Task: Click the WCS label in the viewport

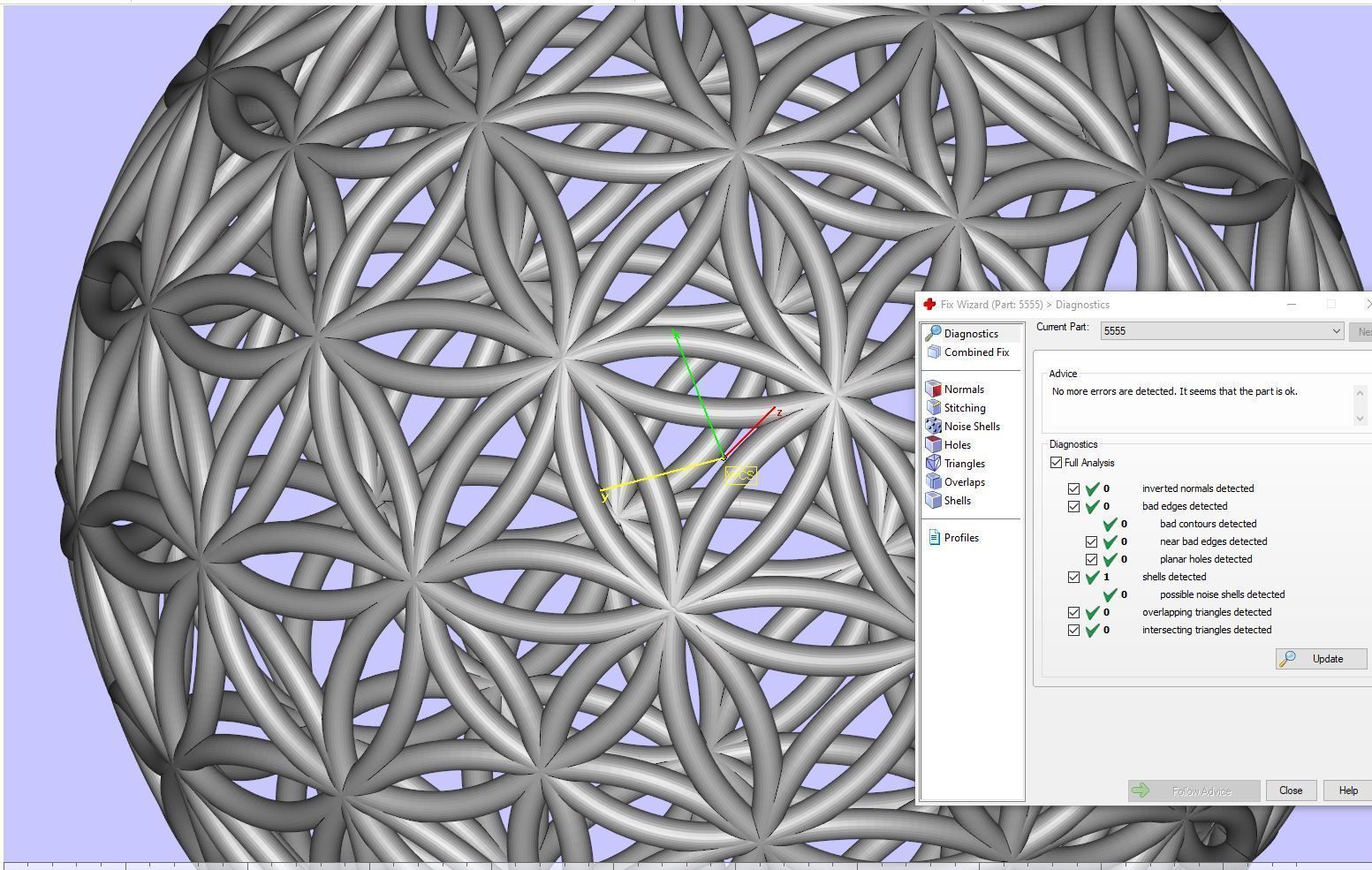Action: point(741,476)
